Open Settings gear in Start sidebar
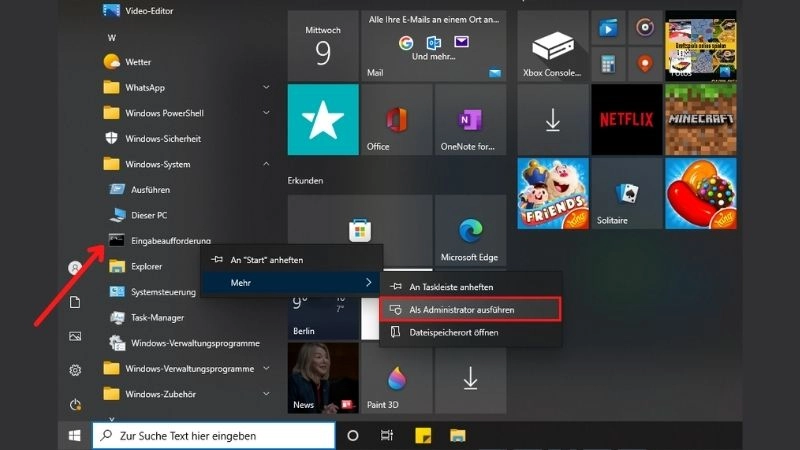Image resolution: width=800 pixels, height=450 pixels. [x=75, y=370]
